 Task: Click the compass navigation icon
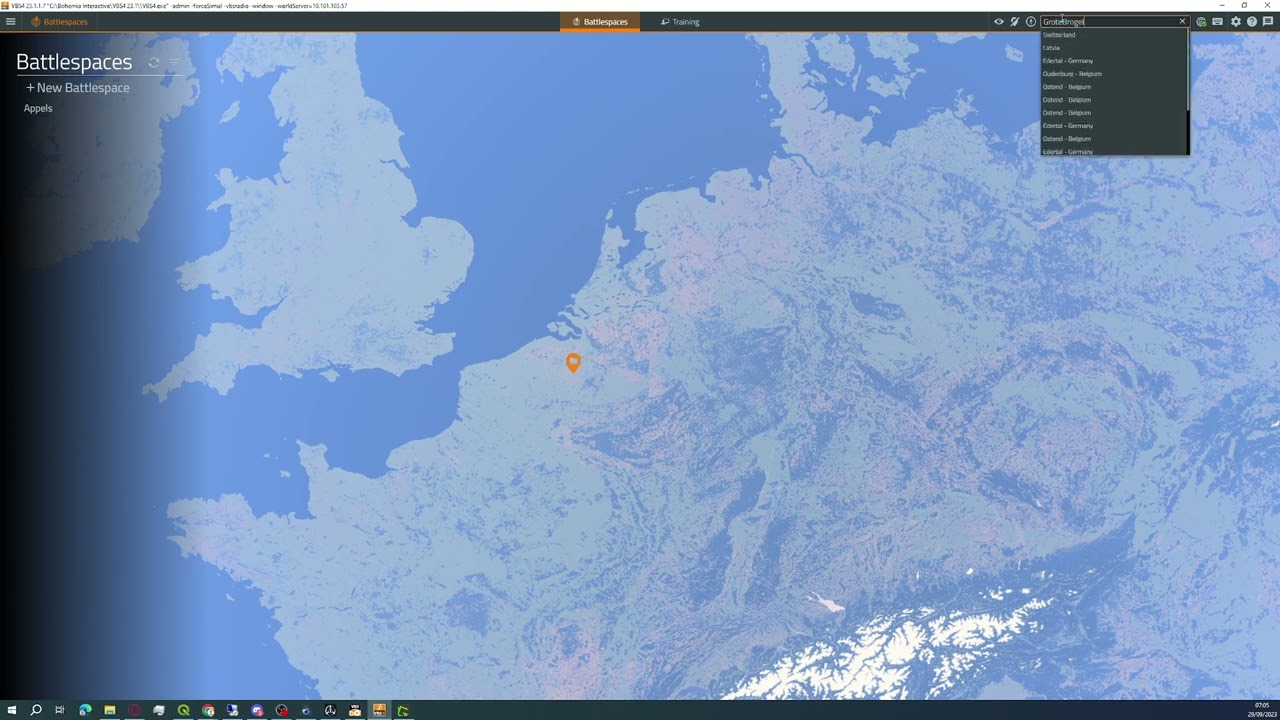click(1030, 21)
